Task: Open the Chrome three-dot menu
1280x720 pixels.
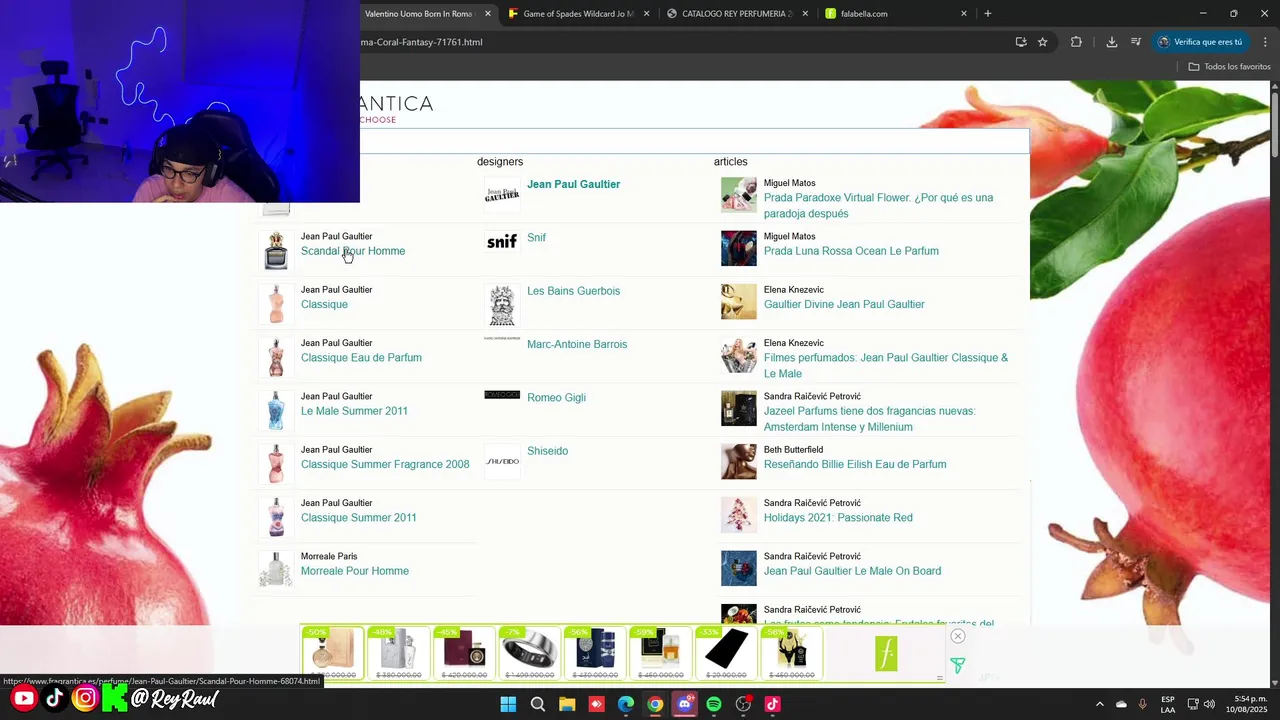Action: [1265, 42]
